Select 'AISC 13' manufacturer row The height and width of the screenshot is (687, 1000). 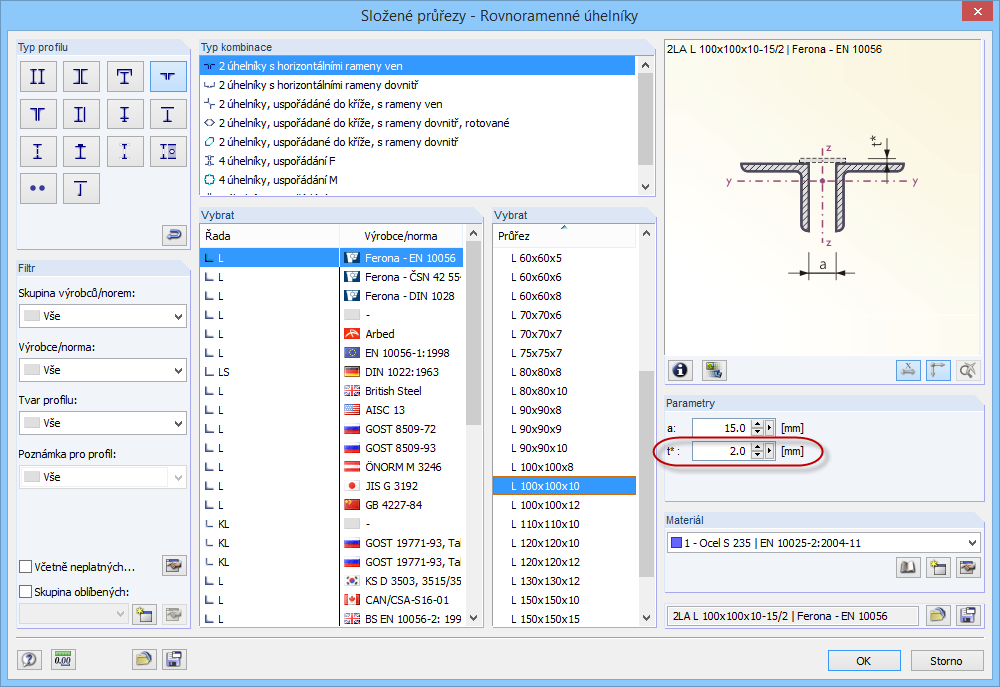click(x=332, y=410)
